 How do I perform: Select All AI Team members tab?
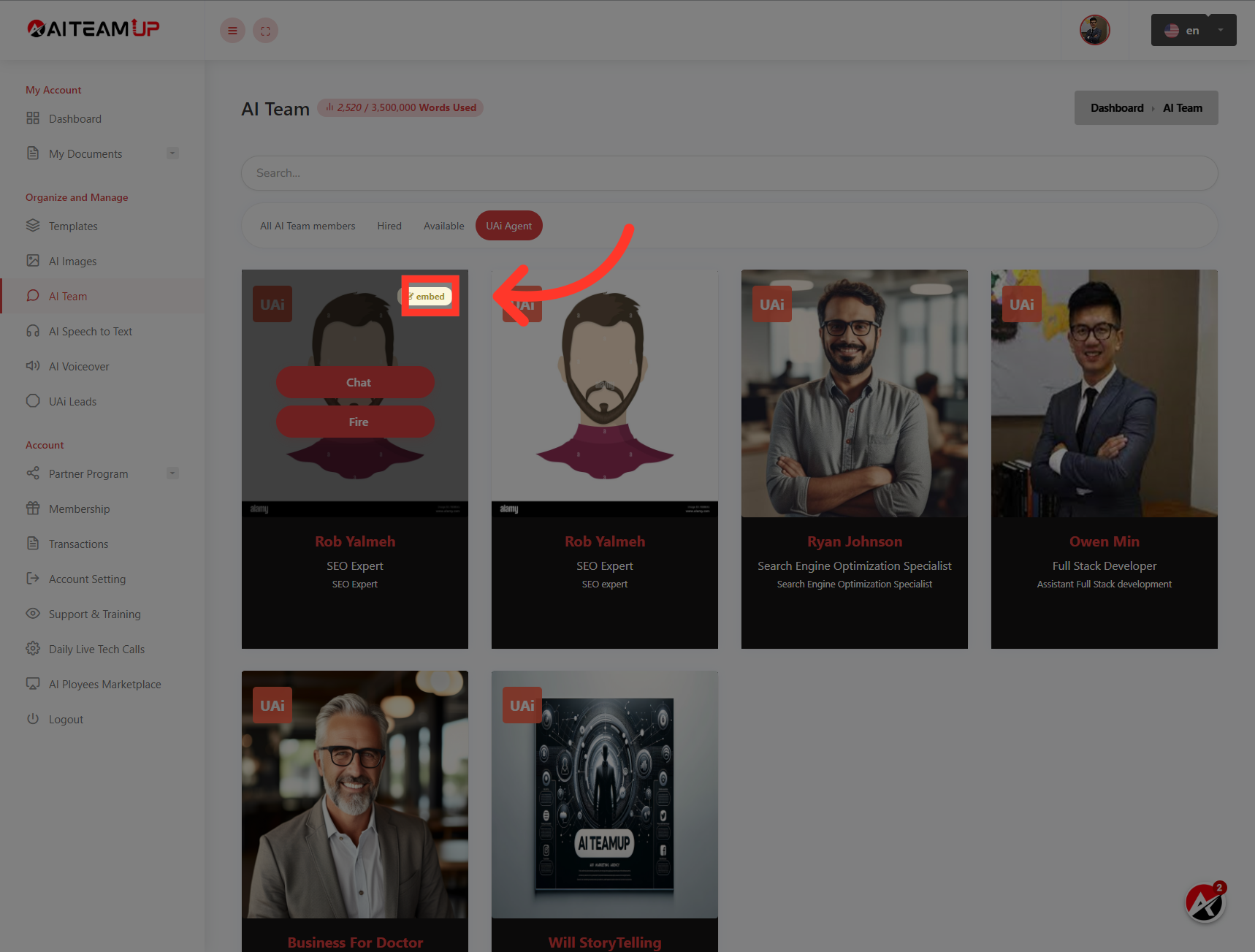pyautogui.click(x=308, y=226)
